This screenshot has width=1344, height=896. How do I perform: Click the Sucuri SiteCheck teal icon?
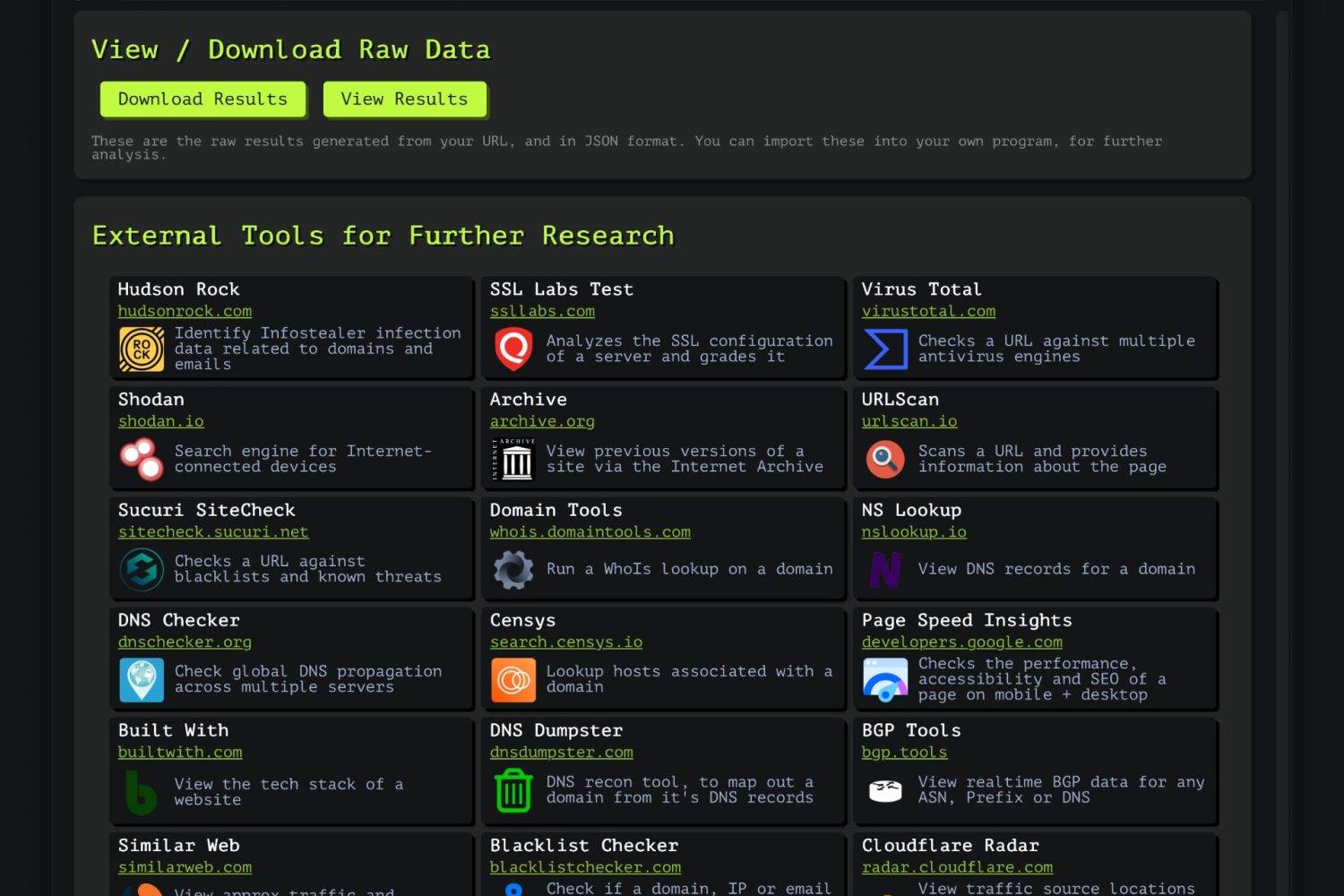click(x=142, y=569)
